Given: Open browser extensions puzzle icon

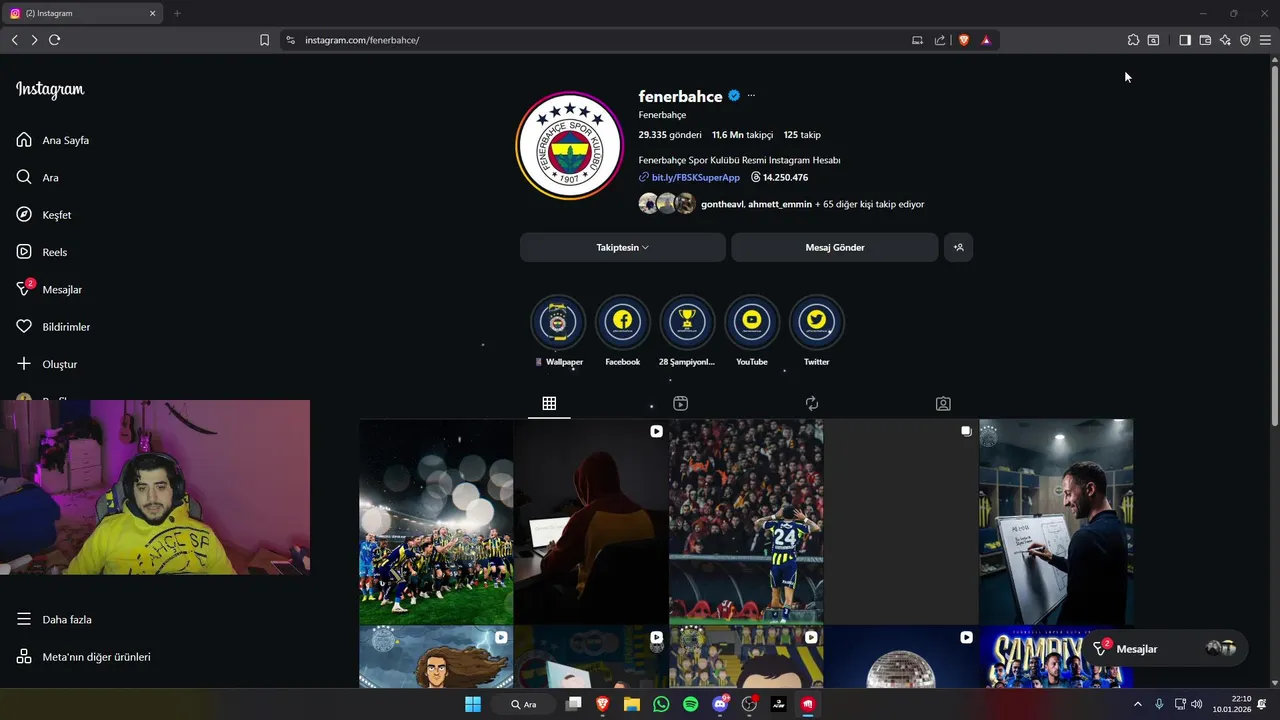Looking at the screenshot, I should (x=1133, y=40).
